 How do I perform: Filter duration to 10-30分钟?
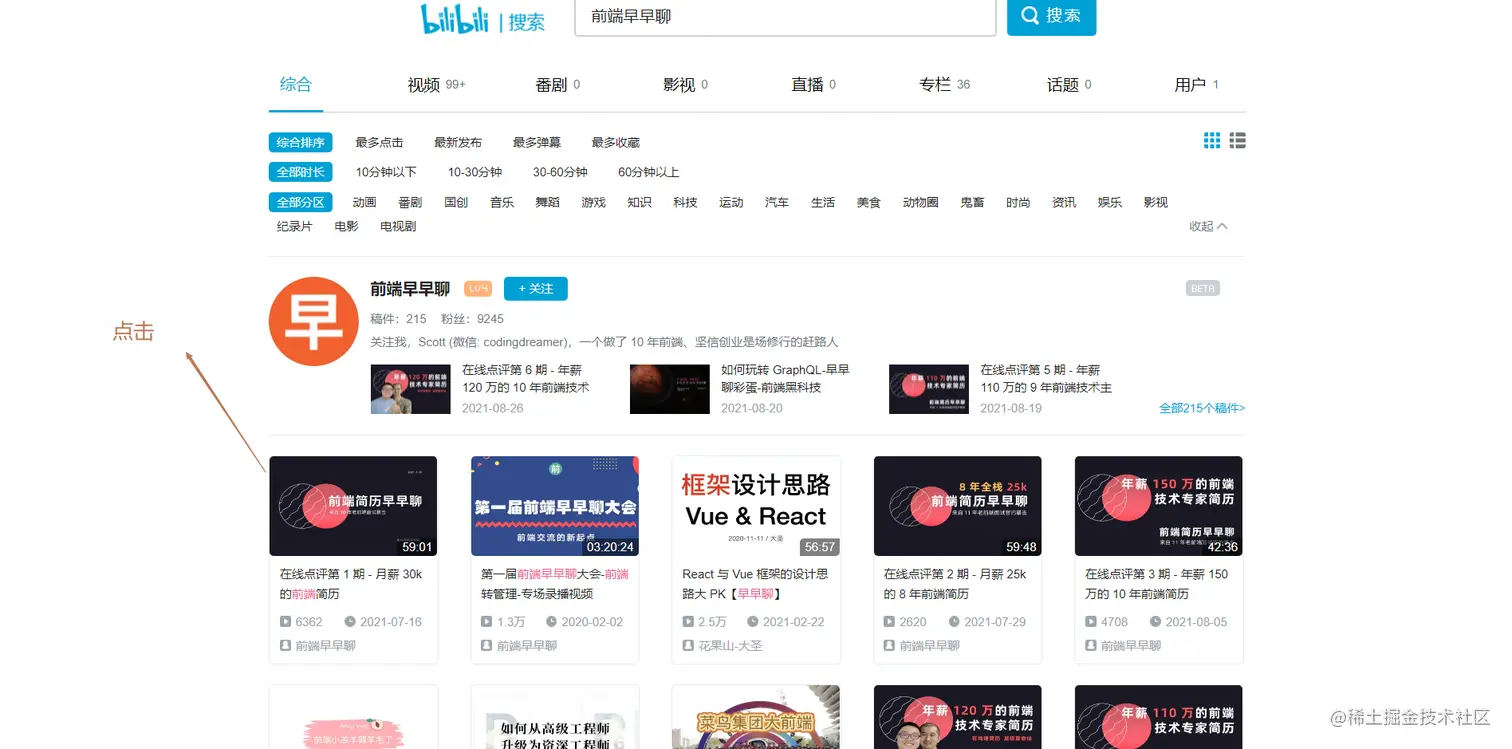pos(475,172)
